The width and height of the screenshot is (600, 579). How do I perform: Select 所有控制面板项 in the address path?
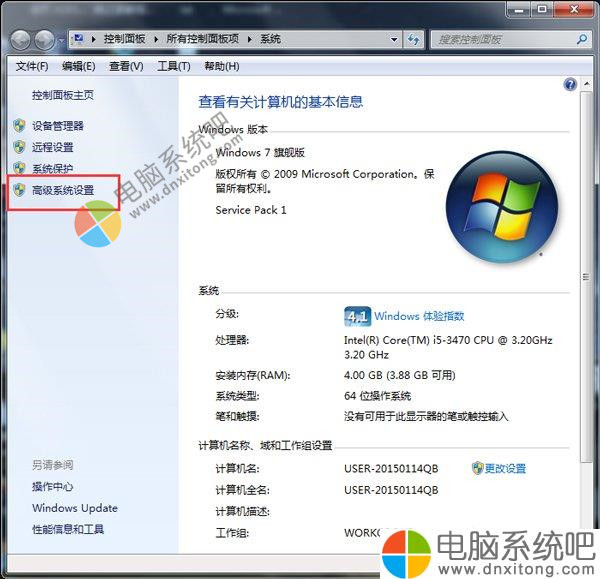pos(202,39)
